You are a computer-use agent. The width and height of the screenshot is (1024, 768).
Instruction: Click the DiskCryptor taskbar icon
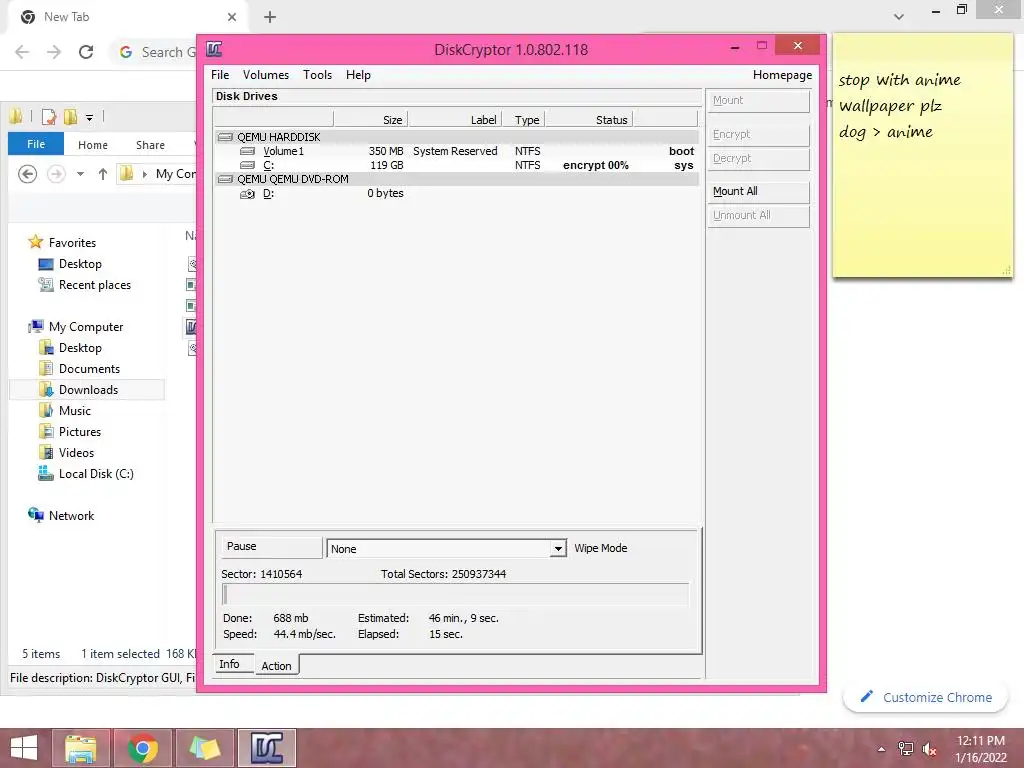point(267,748)
